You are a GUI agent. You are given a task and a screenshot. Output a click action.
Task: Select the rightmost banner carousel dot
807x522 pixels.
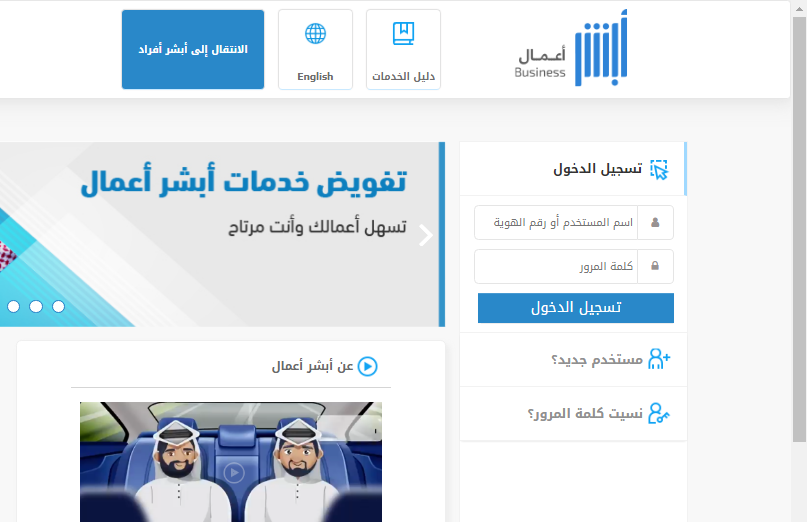coord(58,306)
